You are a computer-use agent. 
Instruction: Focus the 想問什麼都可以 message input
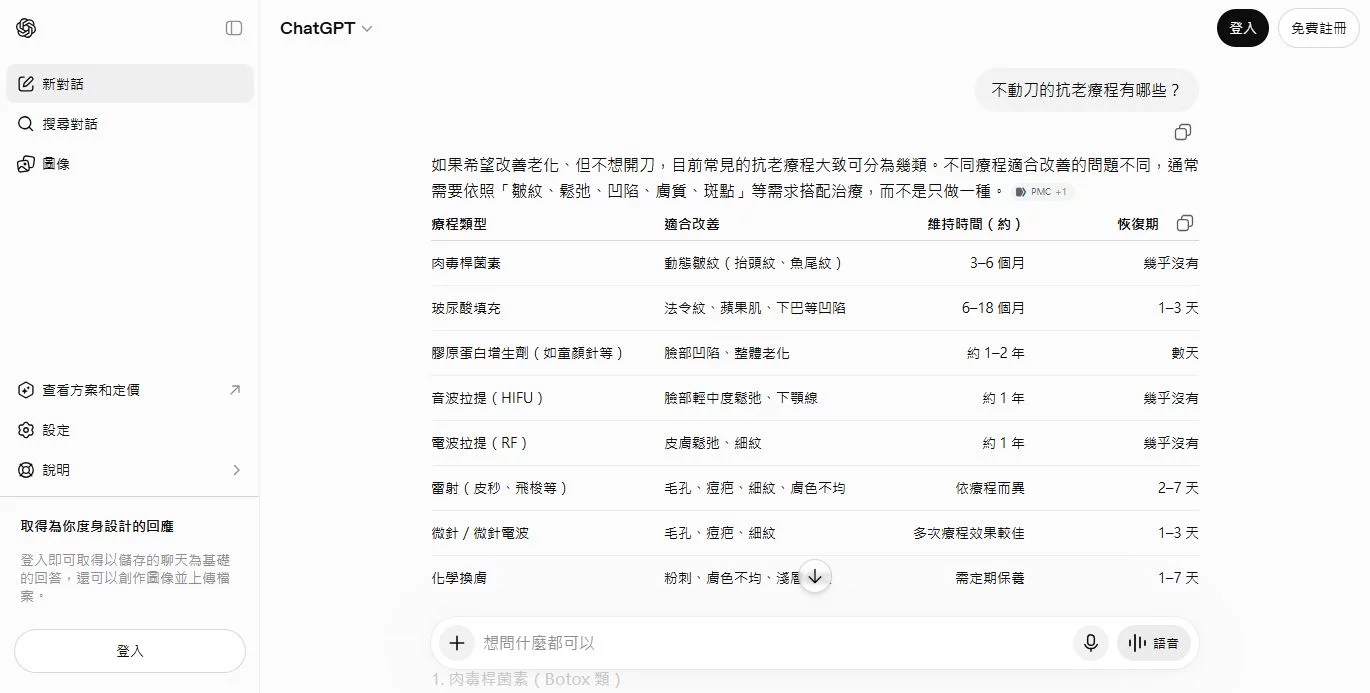pyautogui.click(x=770, y=643)
